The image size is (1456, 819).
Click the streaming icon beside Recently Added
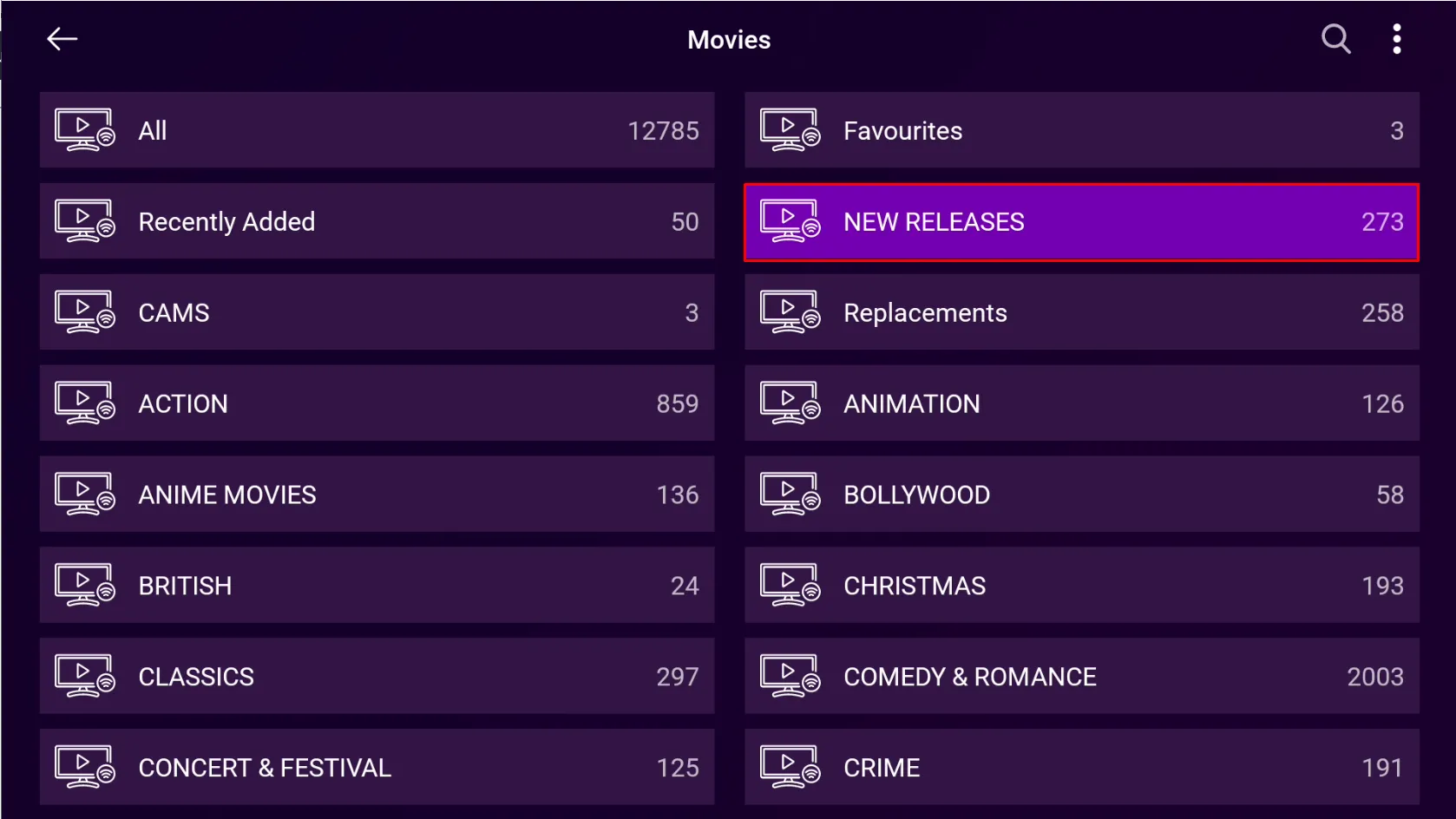click(x=85, y=221)
